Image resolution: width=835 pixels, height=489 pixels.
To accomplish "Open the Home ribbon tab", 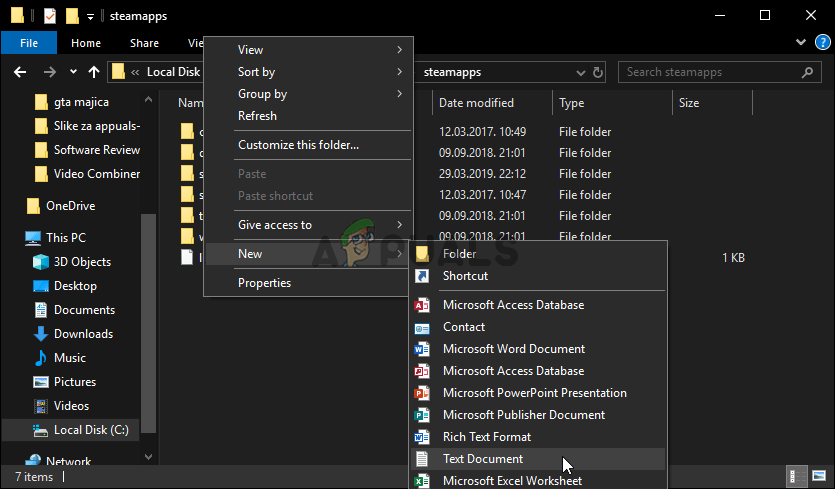I will pyautogui.click(x=86, y=43).
